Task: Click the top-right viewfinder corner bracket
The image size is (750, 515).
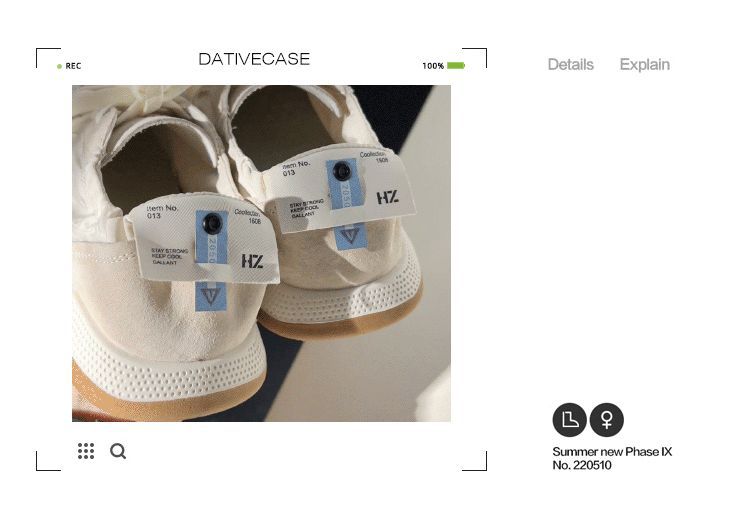Action: [474, 57]
